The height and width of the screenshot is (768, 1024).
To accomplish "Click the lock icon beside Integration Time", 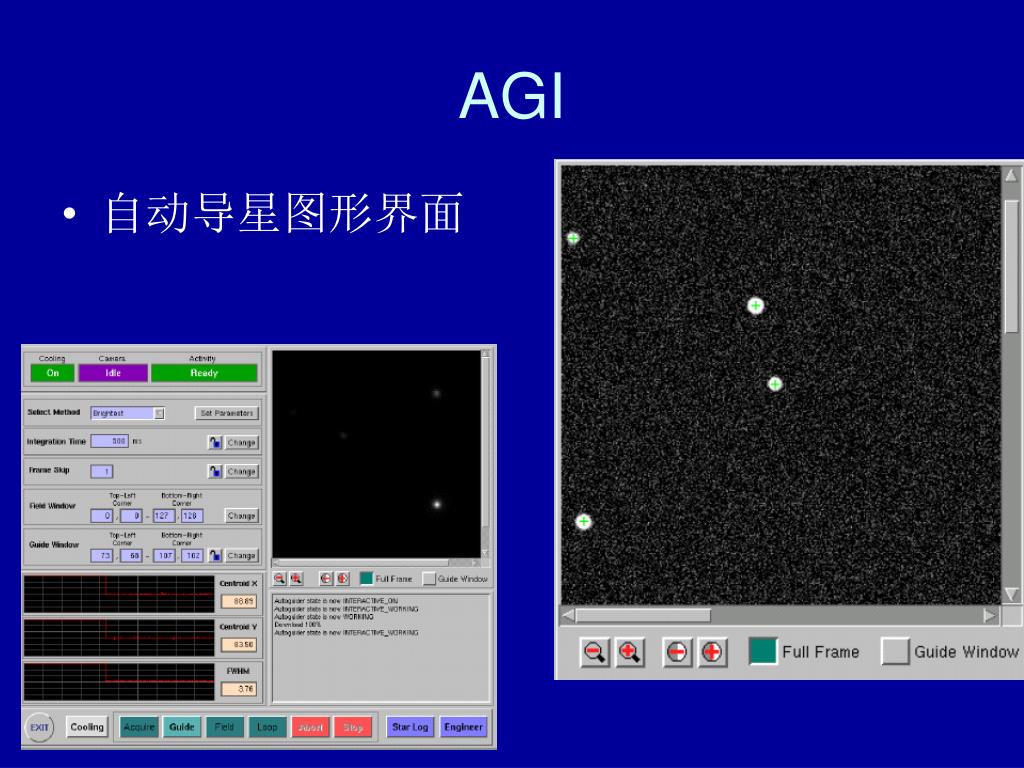I will click(x=215, y=442).
